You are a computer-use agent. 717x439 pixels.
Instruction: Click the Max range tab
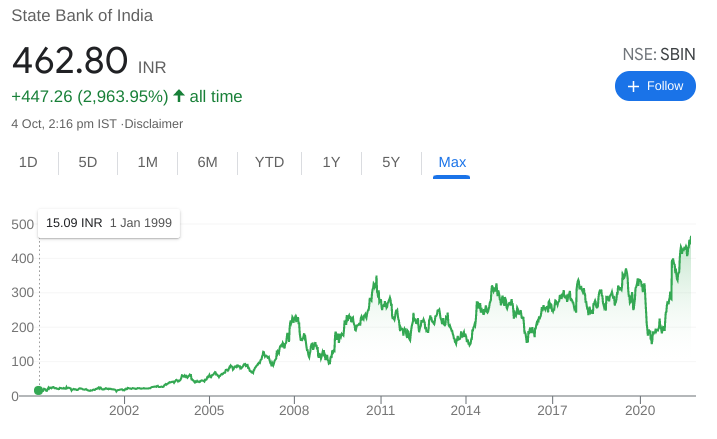click(452, 162)
